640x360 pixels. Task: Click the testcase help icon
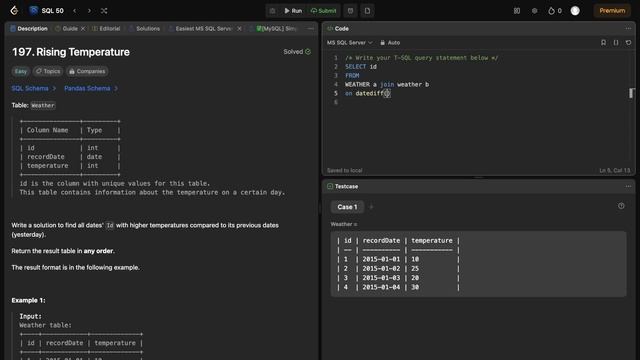tap(621, 206)
